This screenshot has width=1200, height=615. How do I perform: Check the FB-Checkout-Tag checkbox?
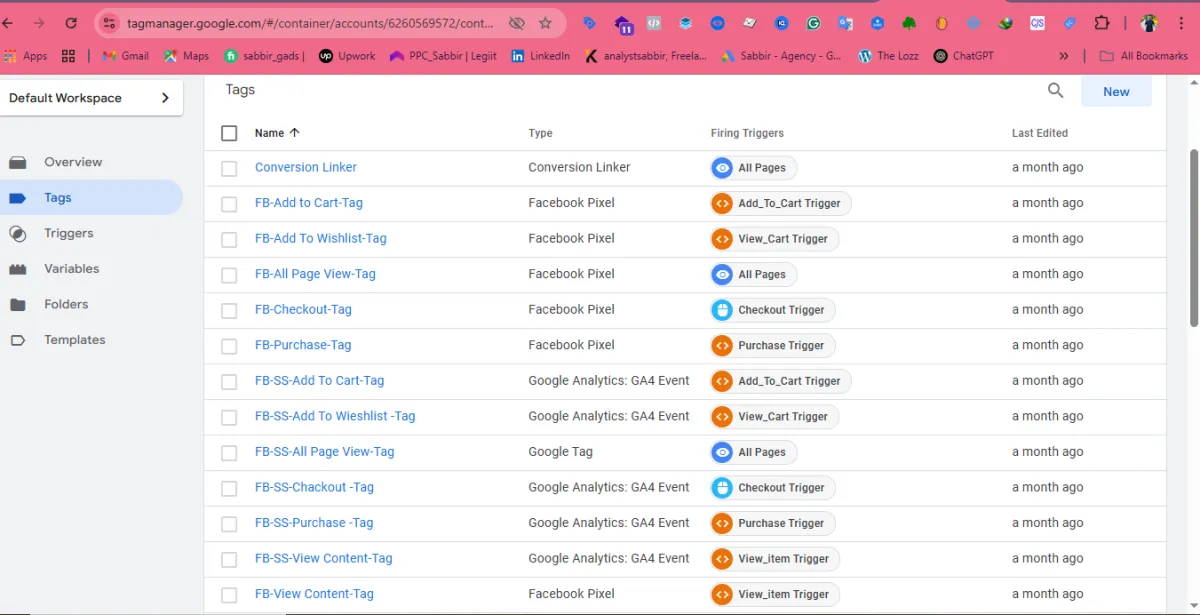[x=229, y=310]
